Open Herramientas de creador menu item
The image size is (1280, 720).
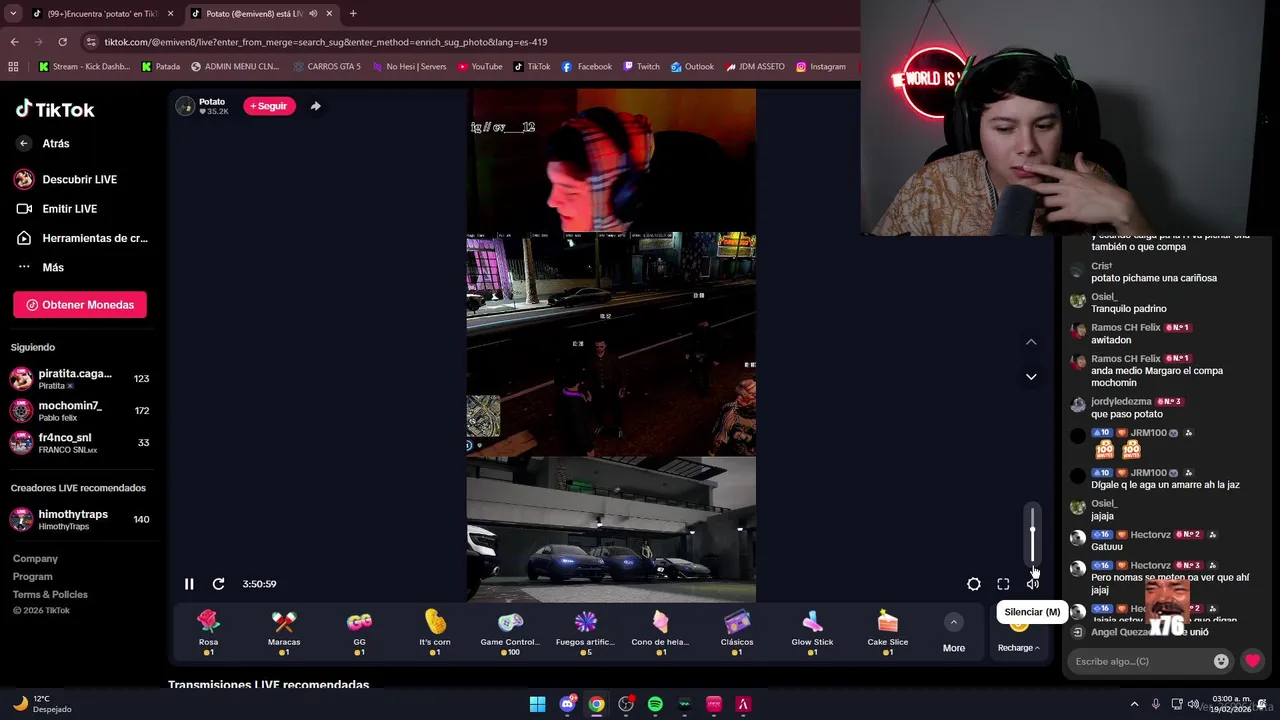[x=81, y=239]
